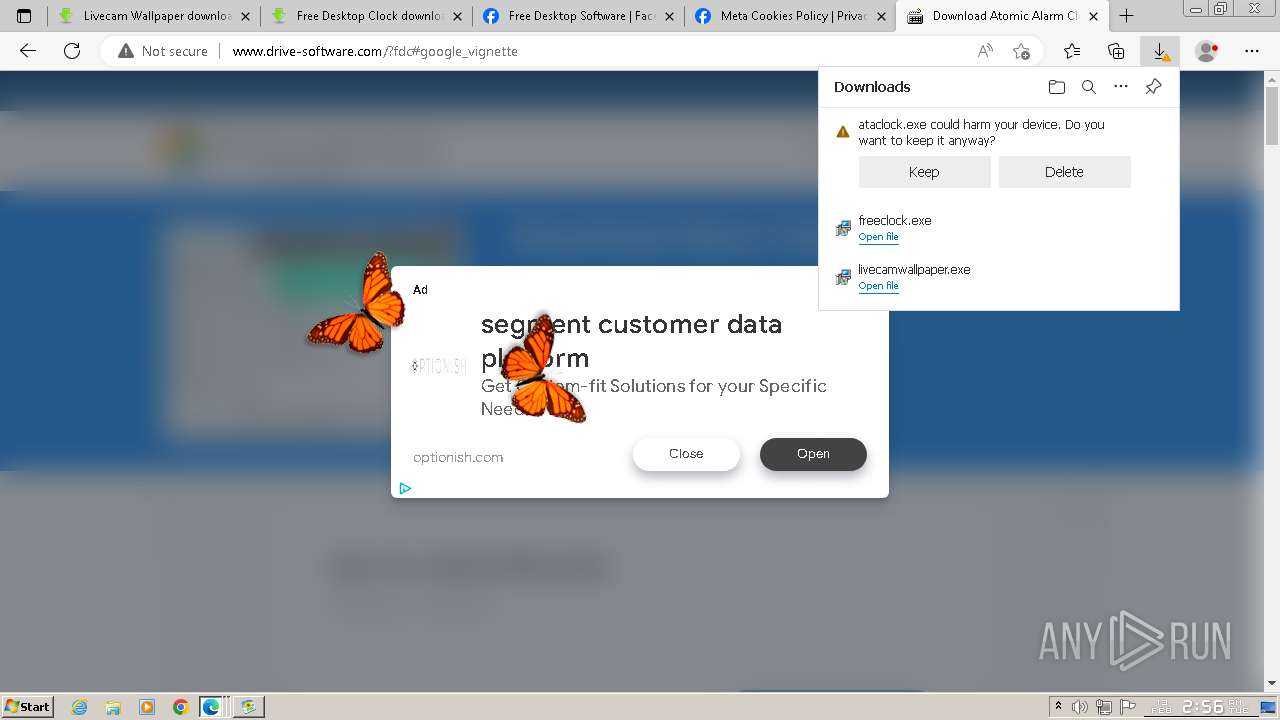Close the optionish ad
This screenshot has width=1280, height=720.
point(686,454)
